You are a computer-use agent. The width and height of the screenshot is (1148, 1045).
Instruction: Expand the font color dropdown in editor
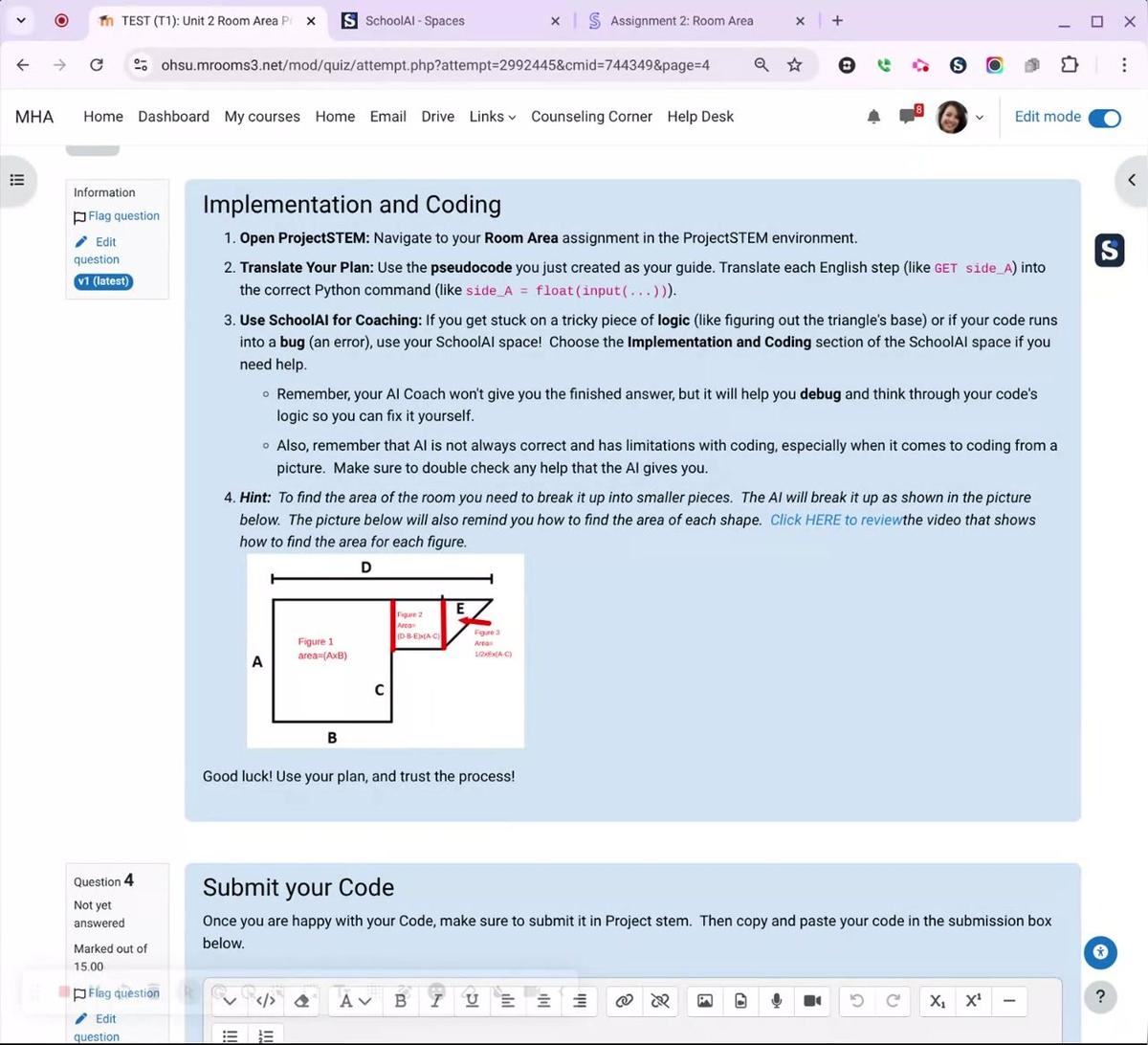pyautogui.click(x=364, y=1001)
